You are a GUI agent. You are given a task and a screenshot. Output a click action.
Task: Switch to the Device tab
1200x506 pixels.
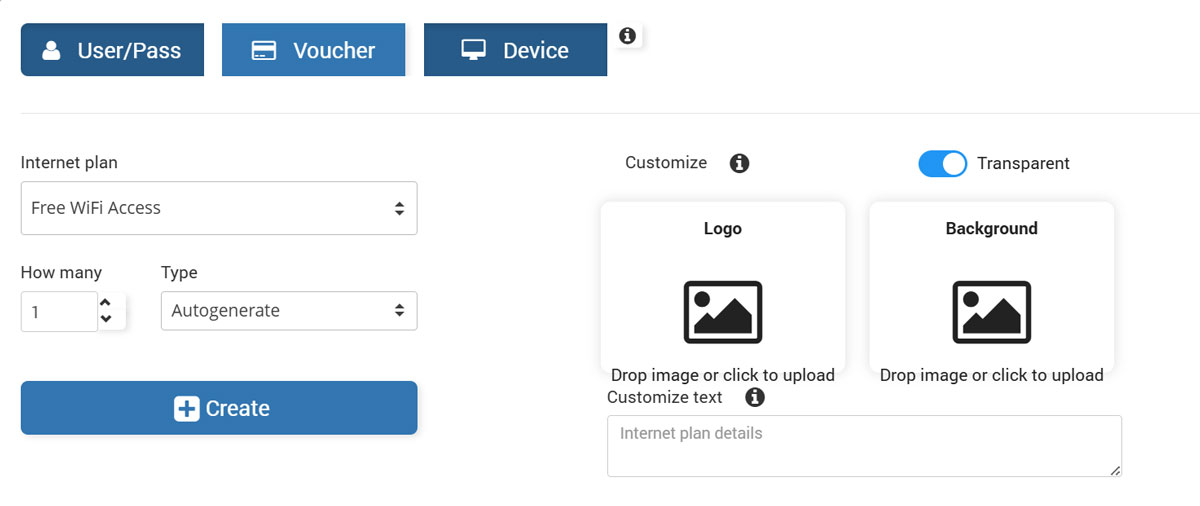point(515,50)
